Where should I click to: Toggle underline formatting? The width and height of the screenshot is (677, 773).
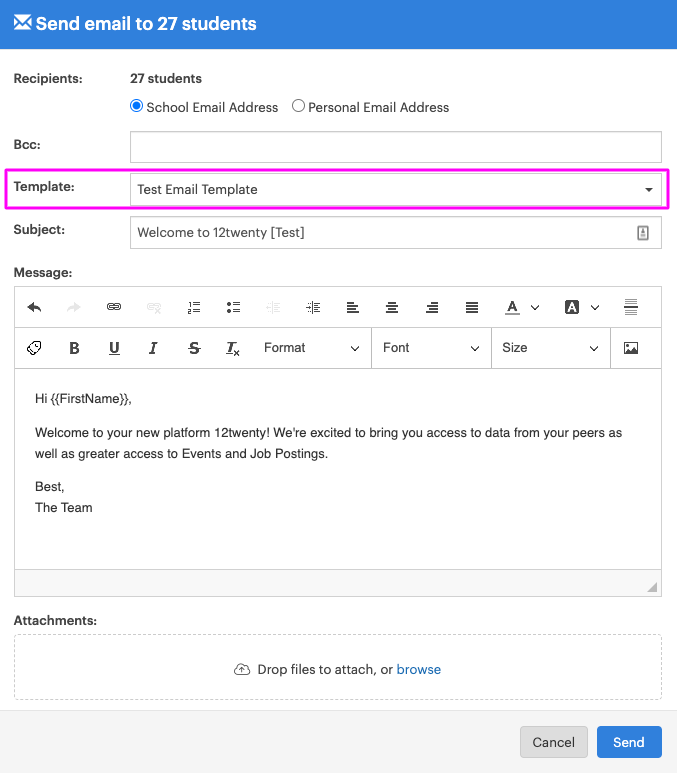click(114, 348)
